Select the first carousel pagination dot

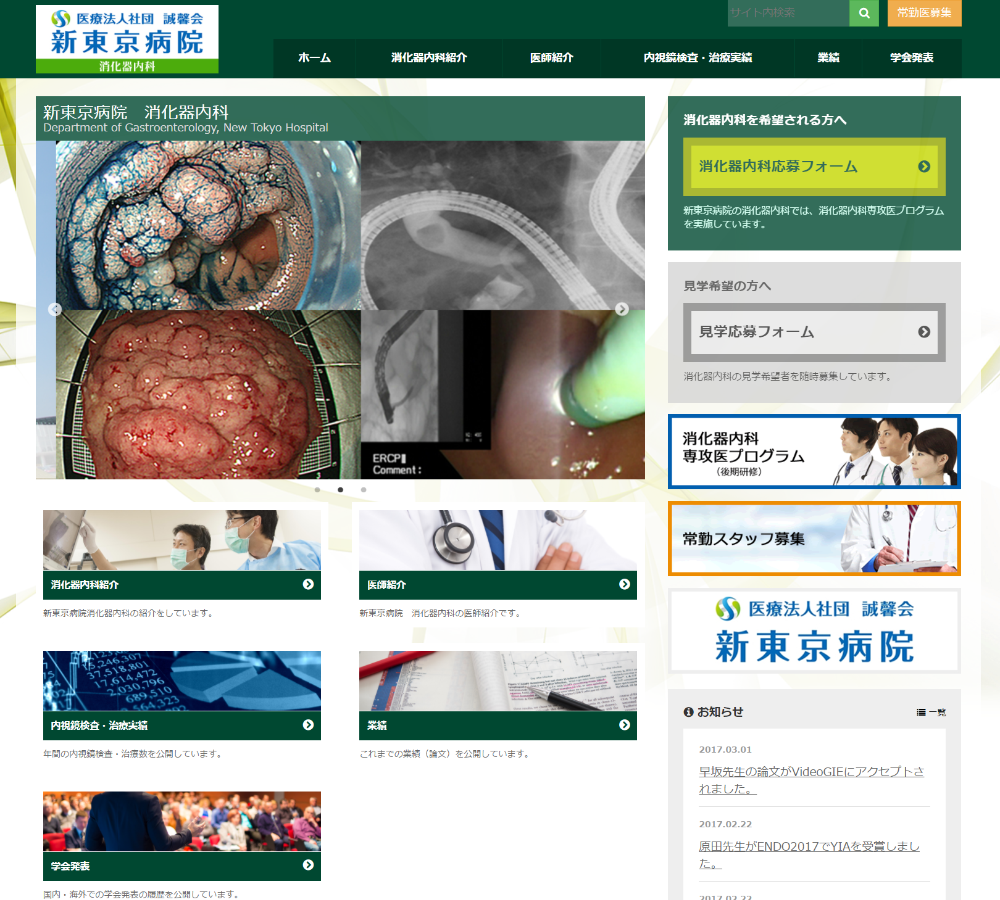pyautogui.click(x=318, y=490)
